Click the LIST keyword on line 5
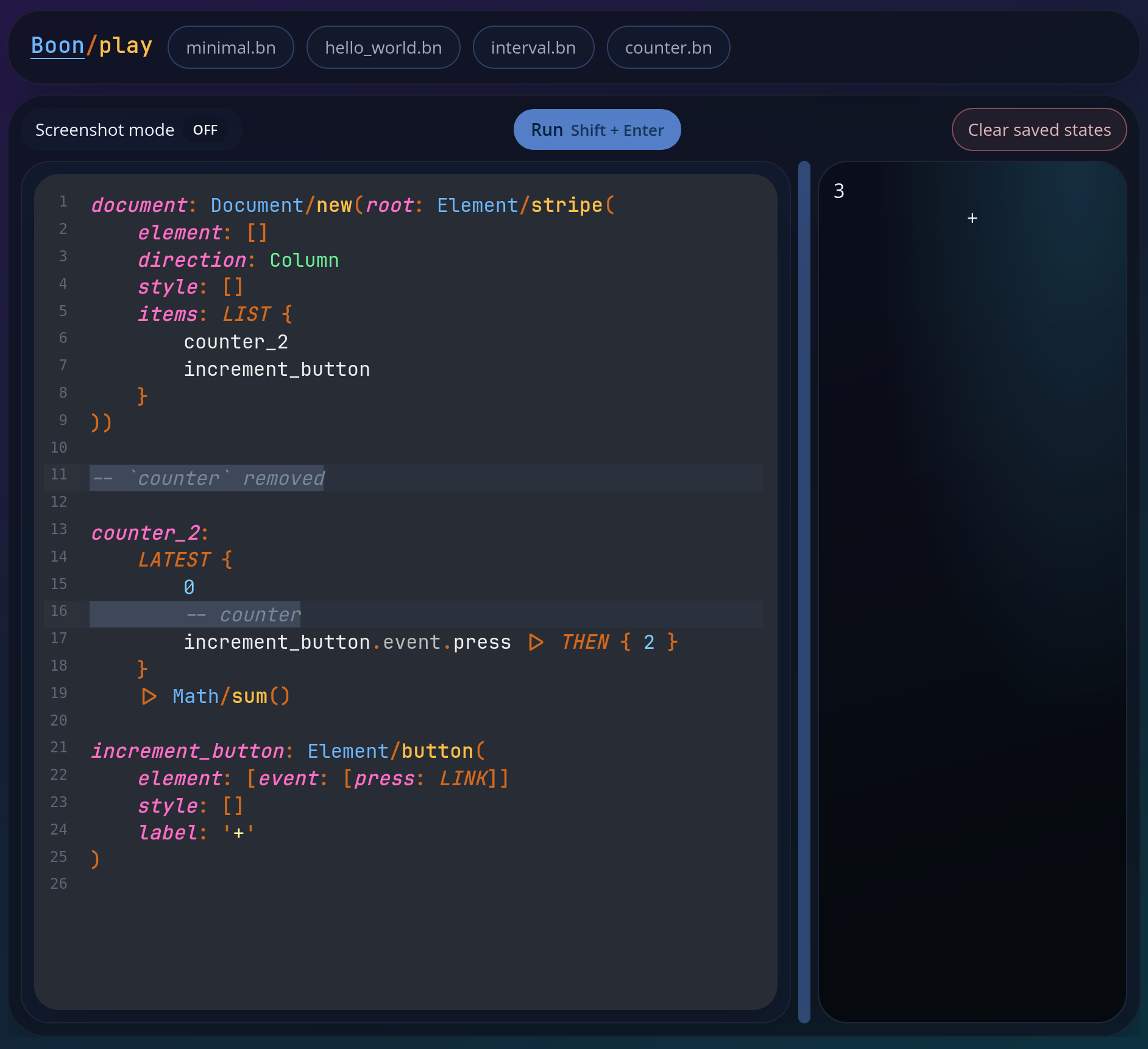 point(246,314)
